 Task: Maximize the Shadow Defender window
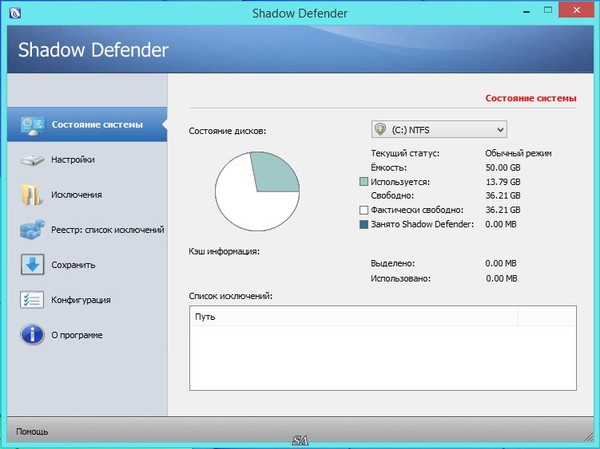[548, 10]
